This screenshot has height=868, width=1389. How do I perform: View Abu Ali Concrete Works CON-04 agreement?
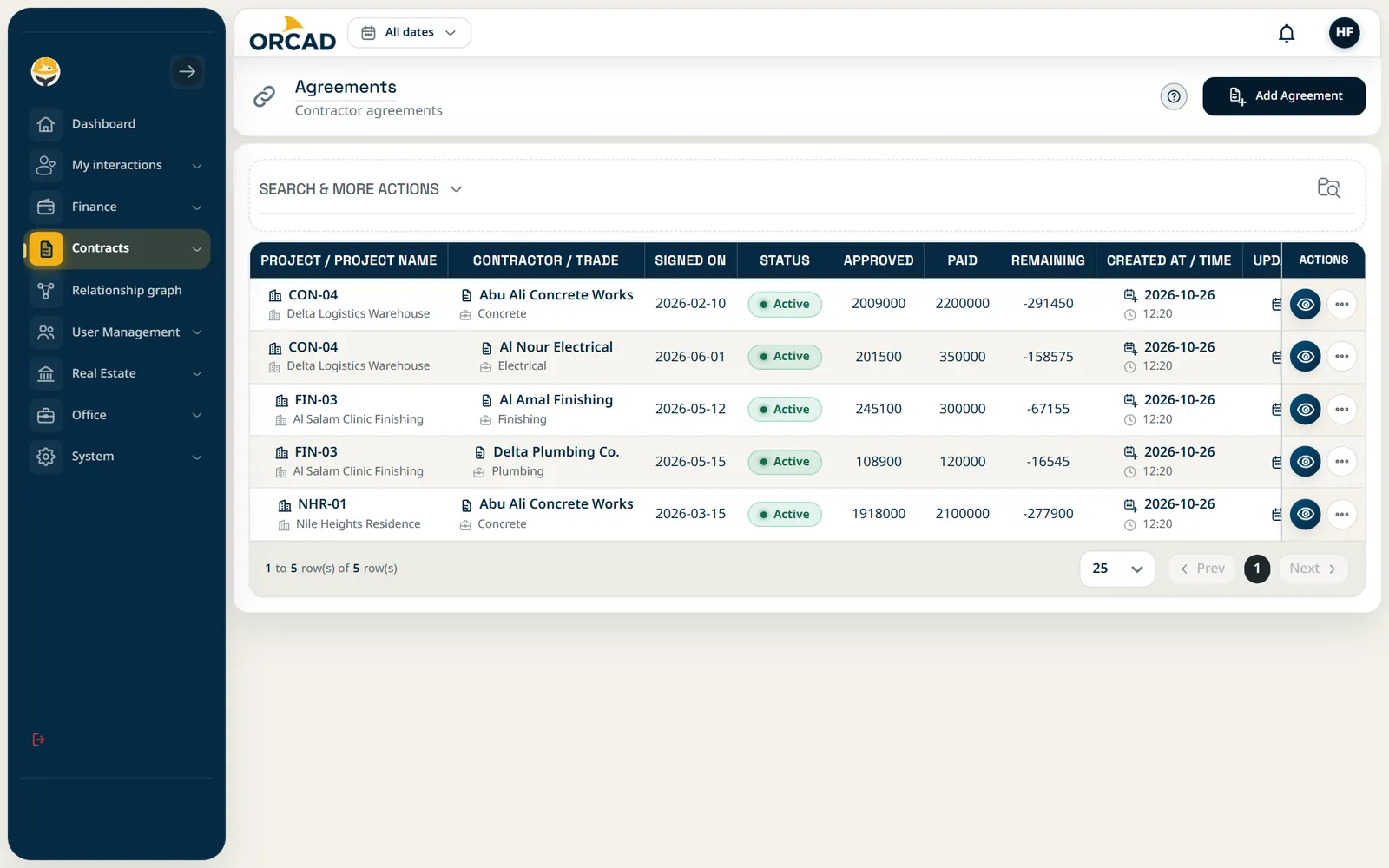(1305, 304)
